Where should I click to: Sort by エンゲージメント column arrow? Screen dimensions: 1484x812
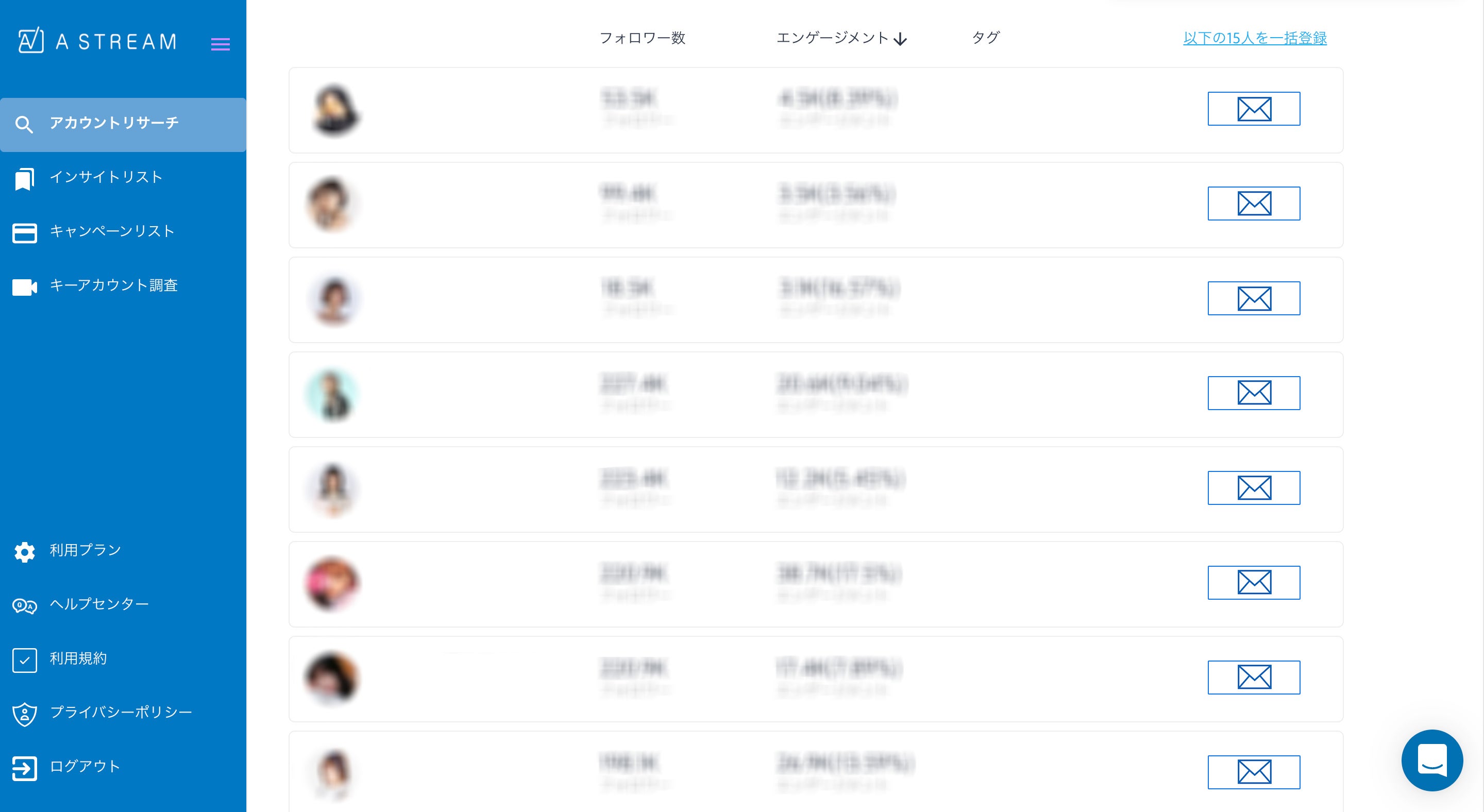[x=900, y=39]
